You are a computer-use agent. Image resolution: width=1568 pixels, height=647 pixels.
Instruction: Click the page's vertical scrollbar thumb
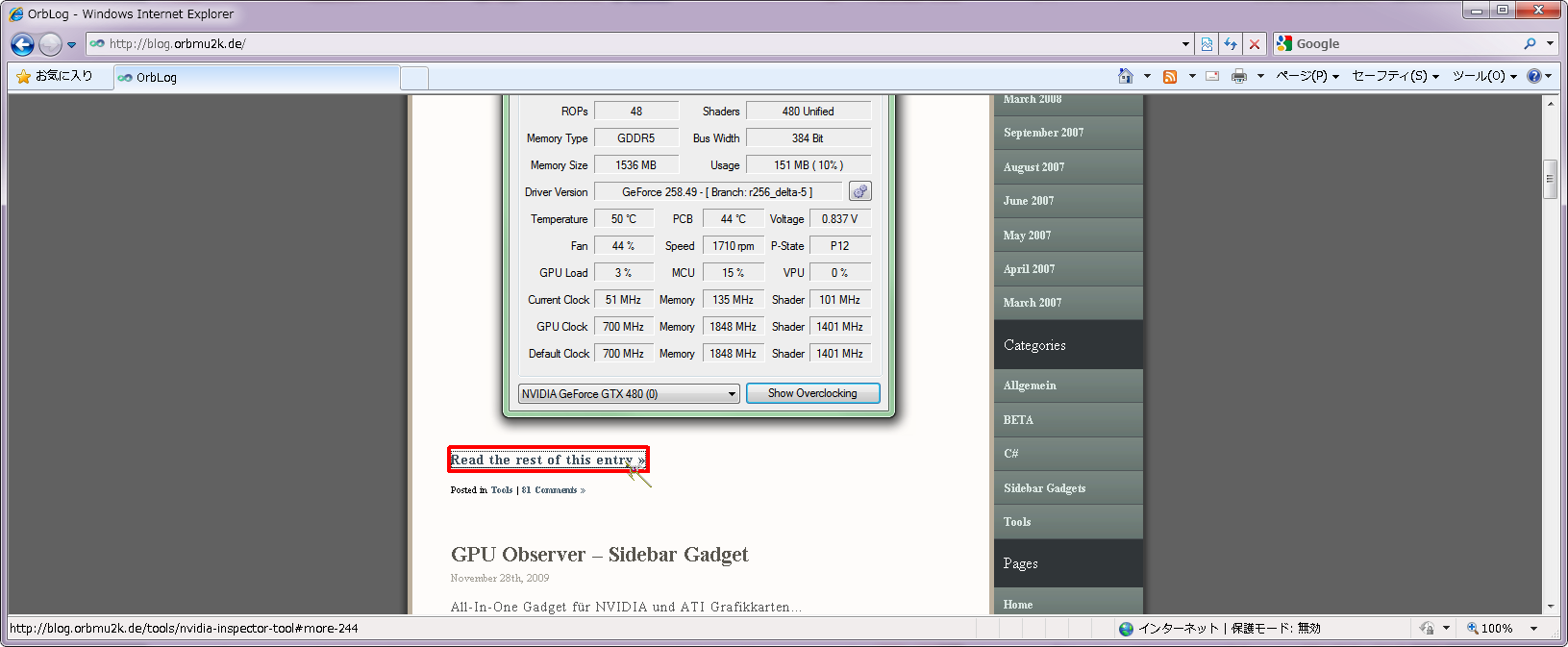tap(1550, 179)
